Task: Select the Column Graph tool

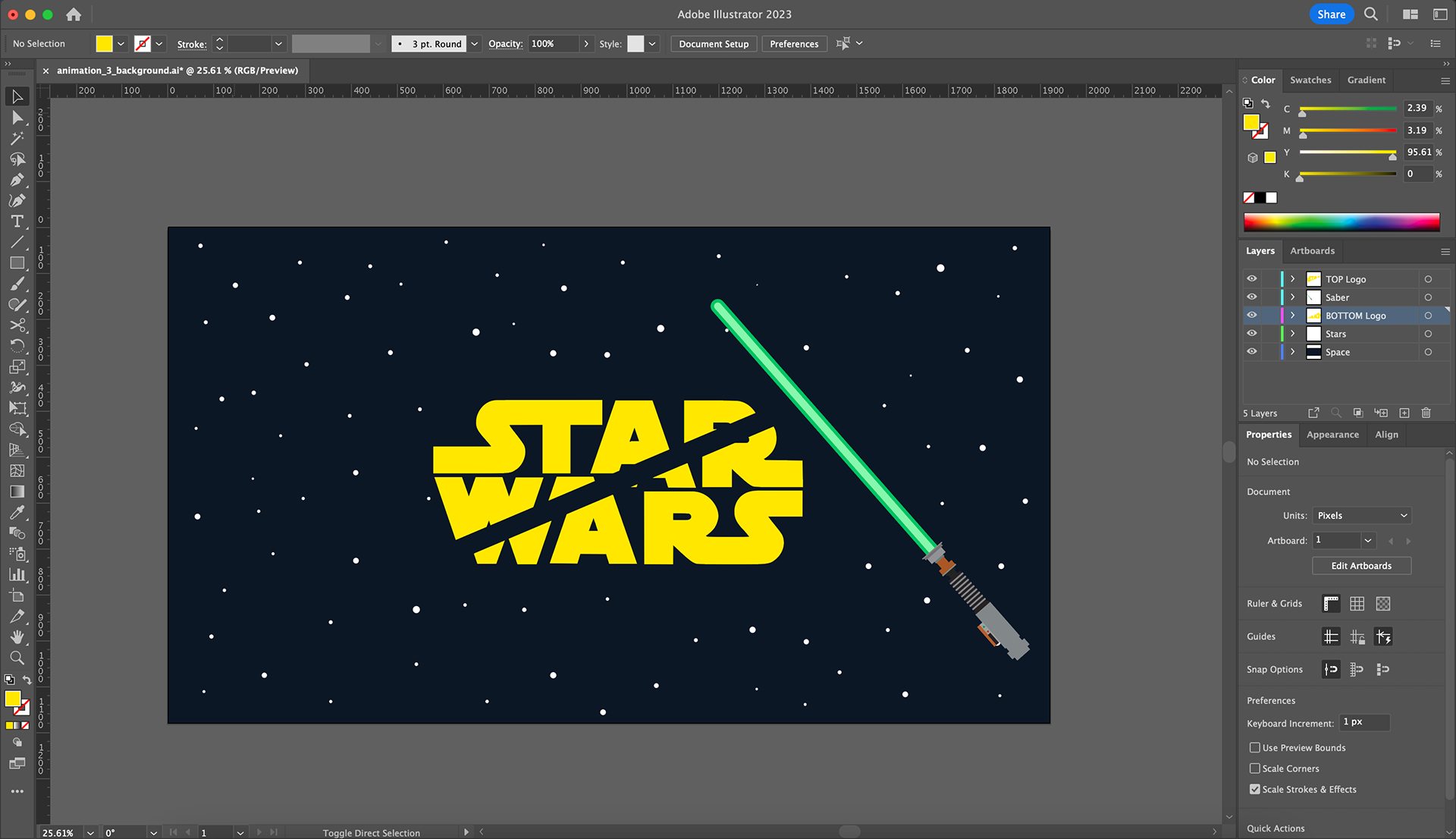Action: pyautogui.click(x=17, y=575)
